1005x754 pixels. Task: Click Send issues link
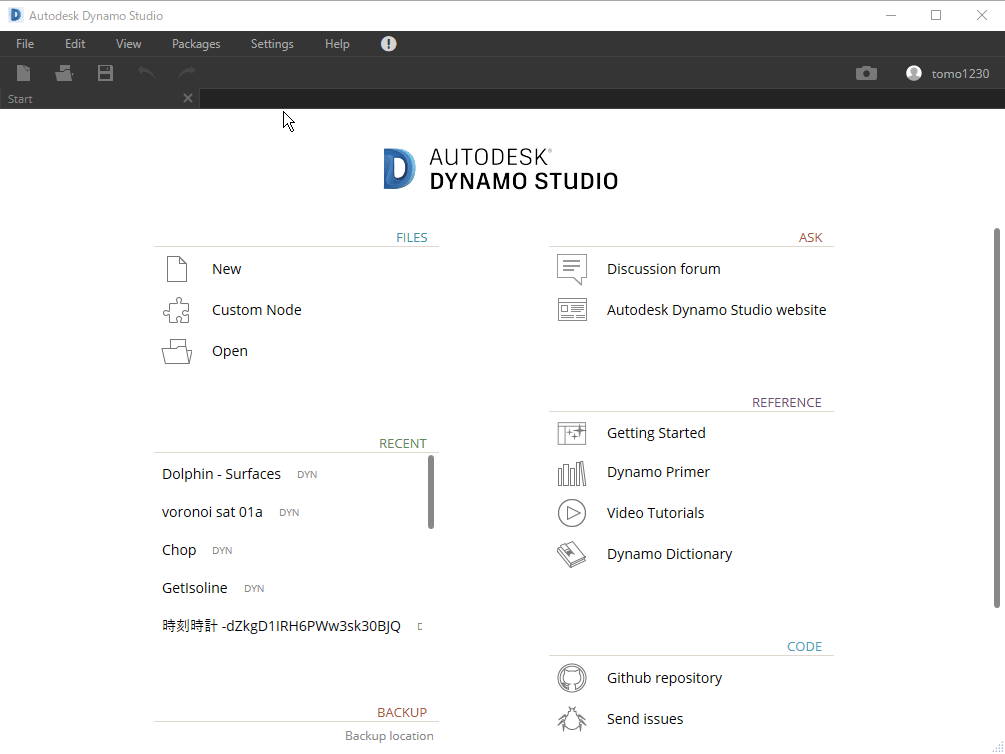pos(645,719)
